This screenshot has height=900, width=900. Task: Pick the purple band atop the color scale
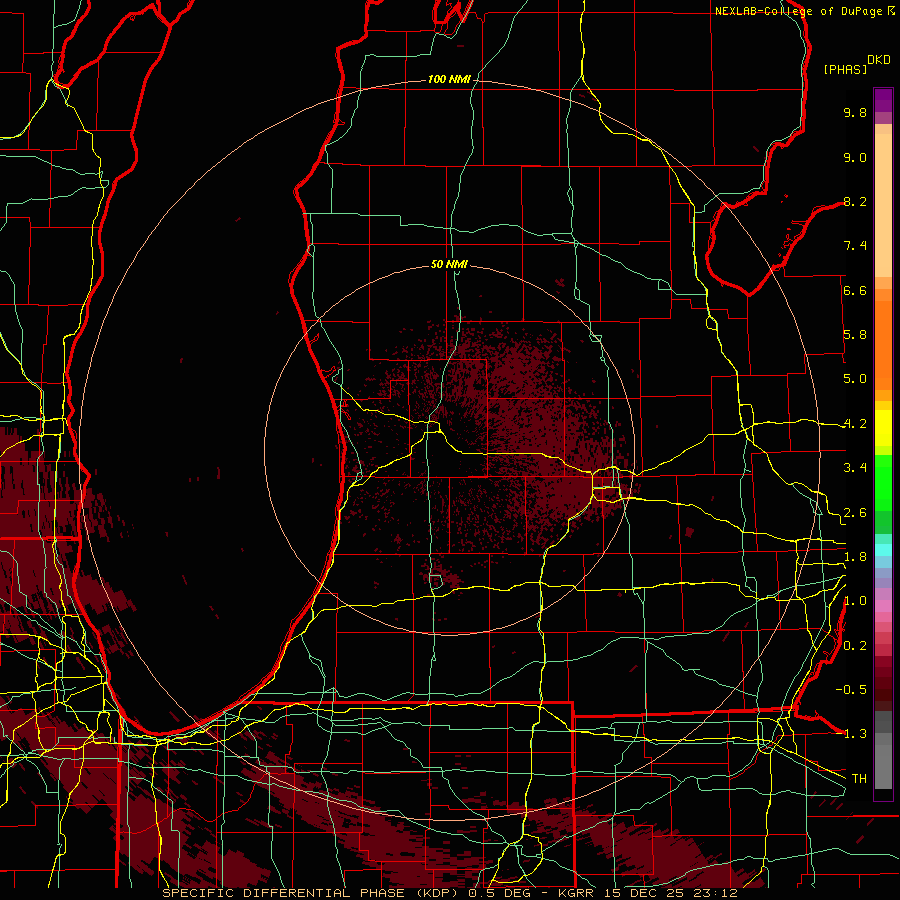(x=883, y=100)
